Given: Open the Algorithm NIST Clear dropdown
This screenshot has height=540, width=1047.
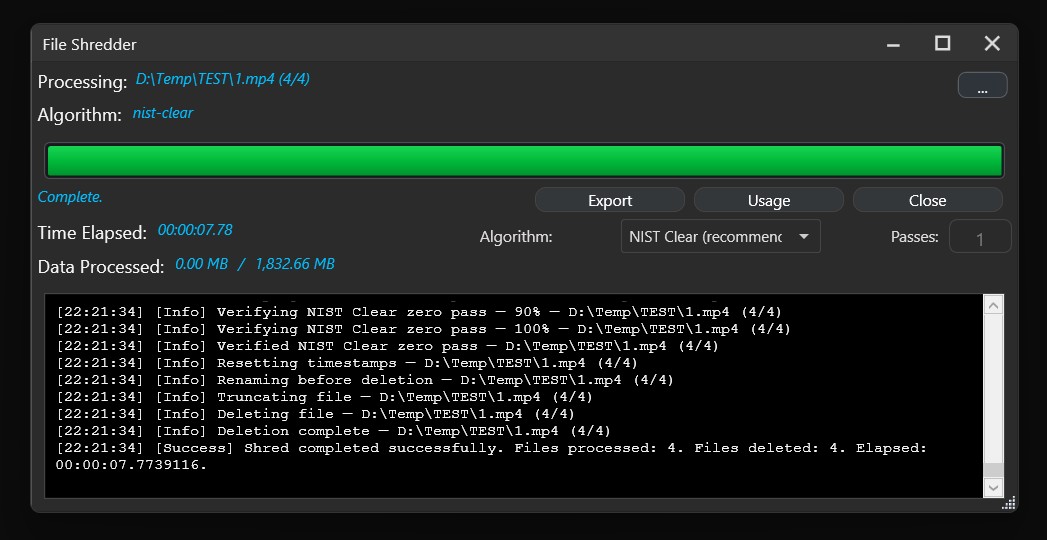Looking at the screenshot, I should click(720, 236).
